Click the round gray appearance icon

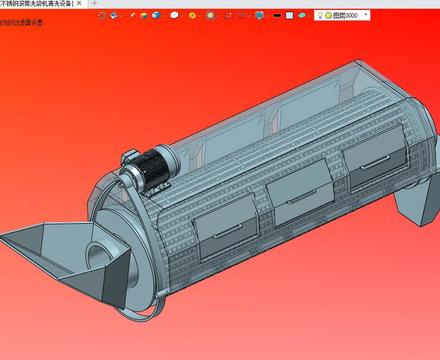tap(210, 15)
